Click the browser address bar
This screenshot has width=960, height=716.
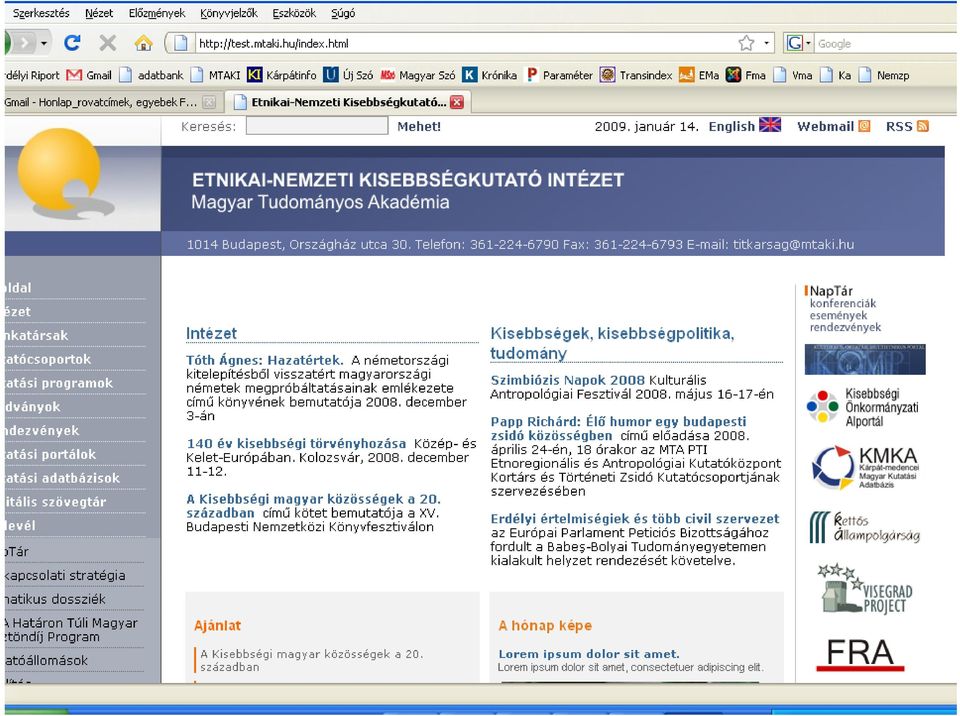tap(465, 43)
